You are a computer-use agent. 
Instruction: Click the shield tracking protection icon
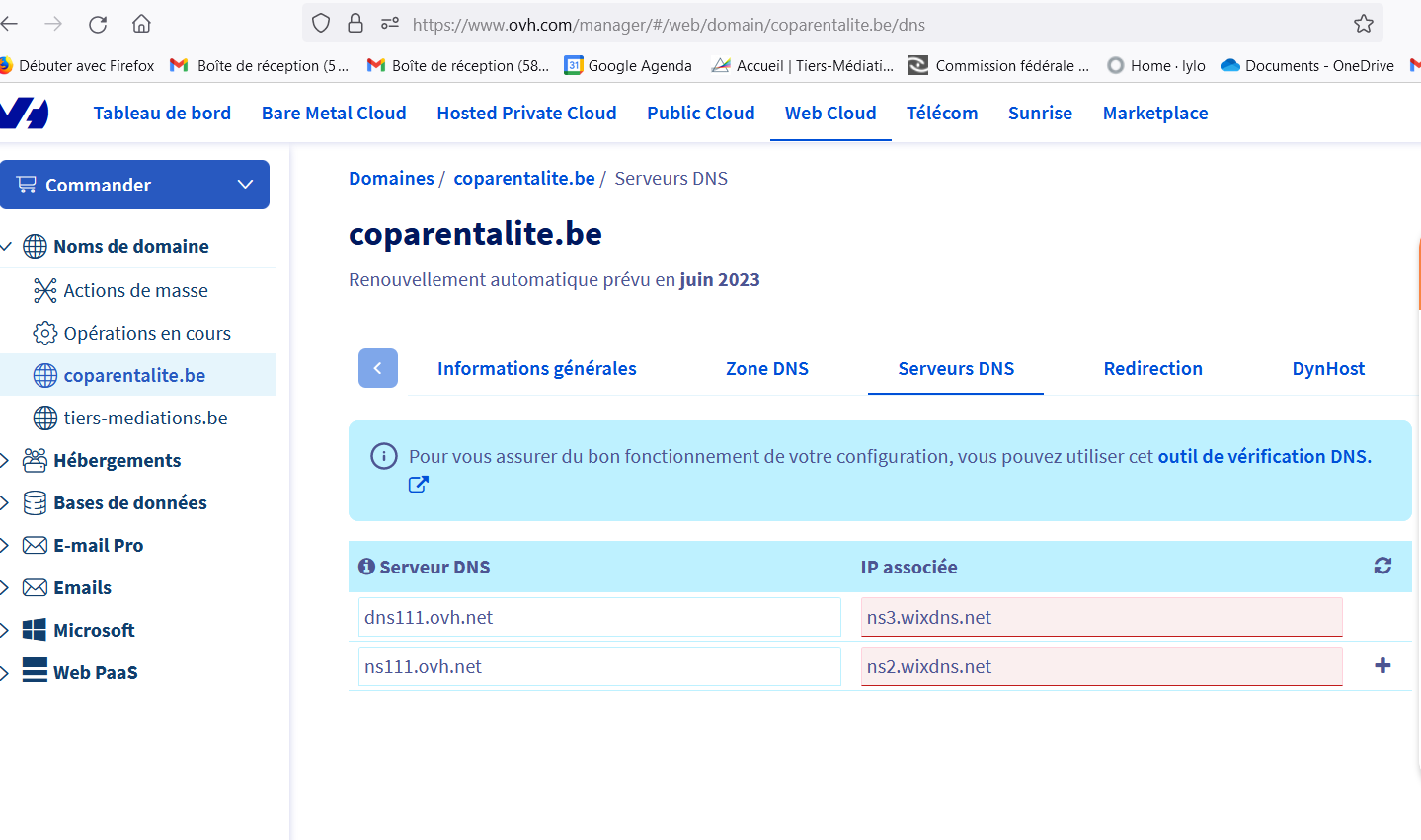click(x=321, y=24)
